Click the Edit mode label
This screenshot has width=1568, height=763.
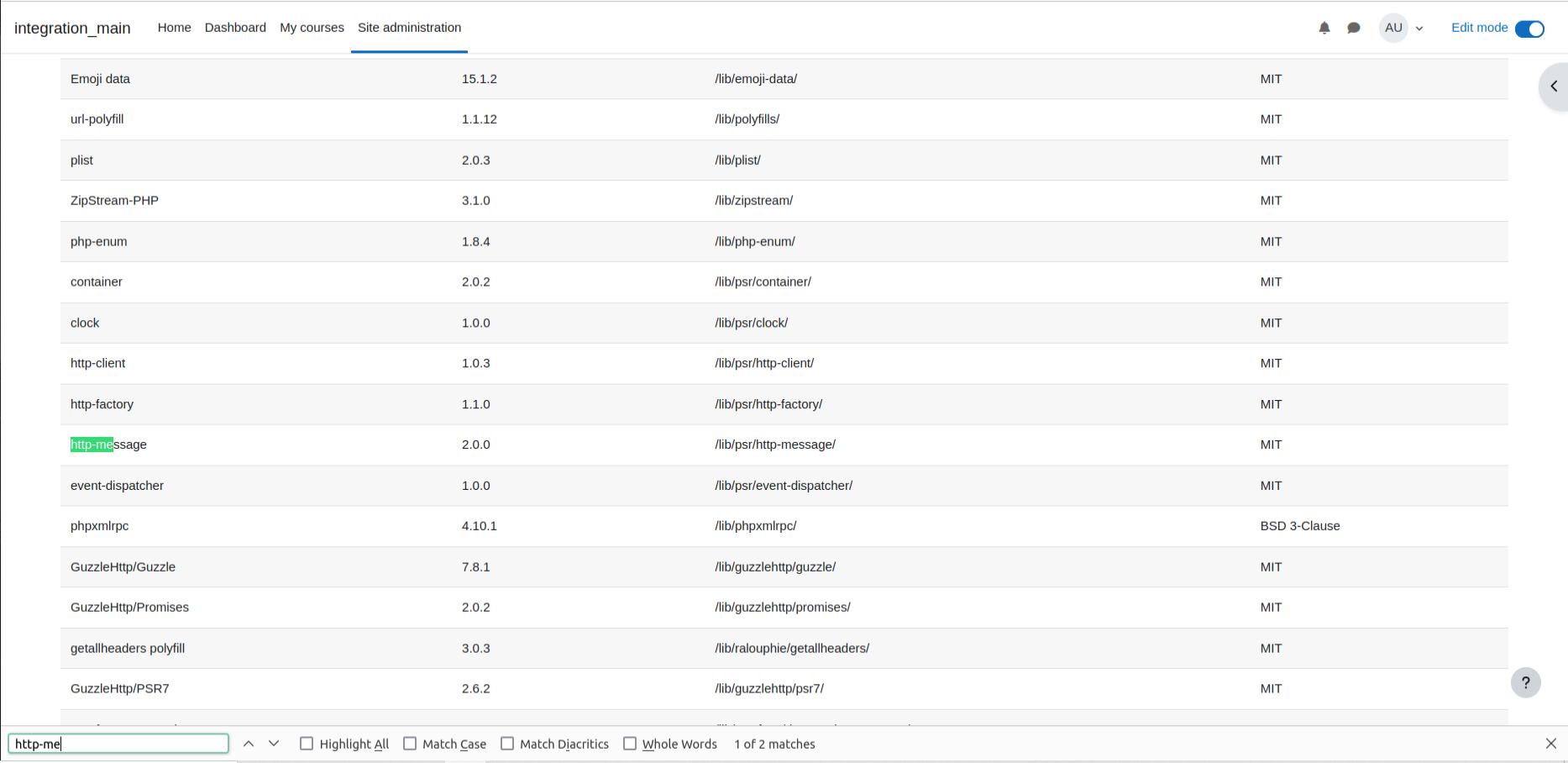(x=1479, y=28)
